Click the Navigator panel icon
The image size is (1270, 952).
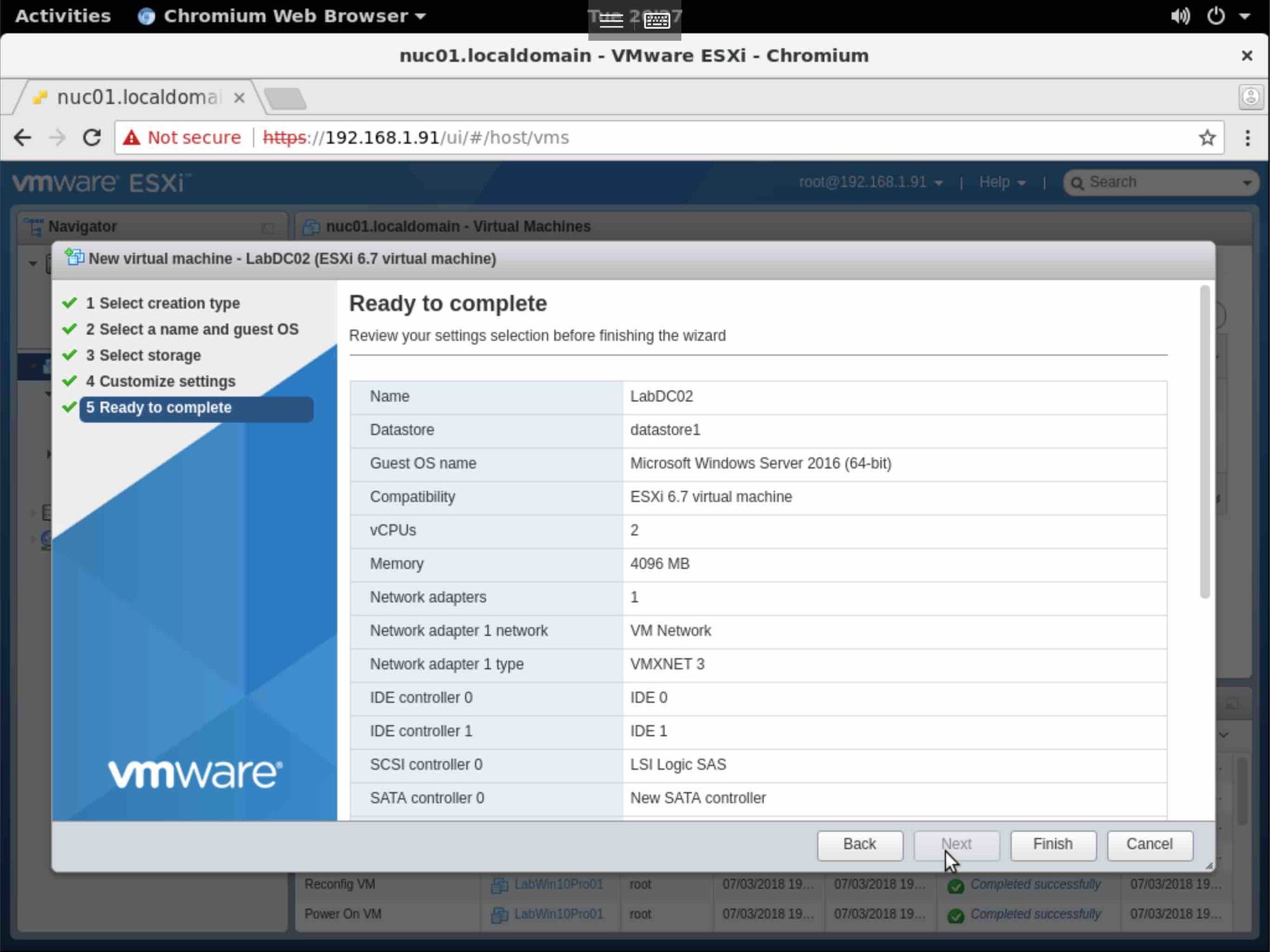pyautogui.click(x=33, y=227)
